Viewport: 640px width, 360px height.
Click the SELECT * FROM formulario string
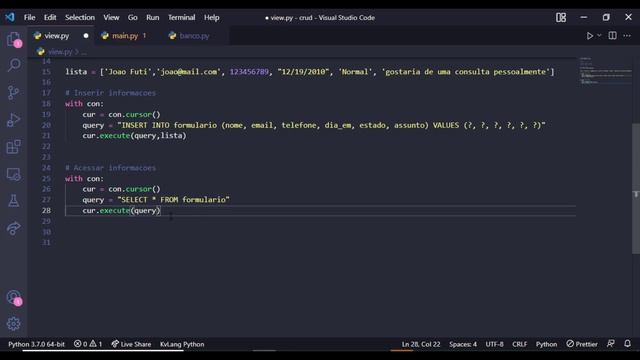pyautogui.click(x=173, y=200)
